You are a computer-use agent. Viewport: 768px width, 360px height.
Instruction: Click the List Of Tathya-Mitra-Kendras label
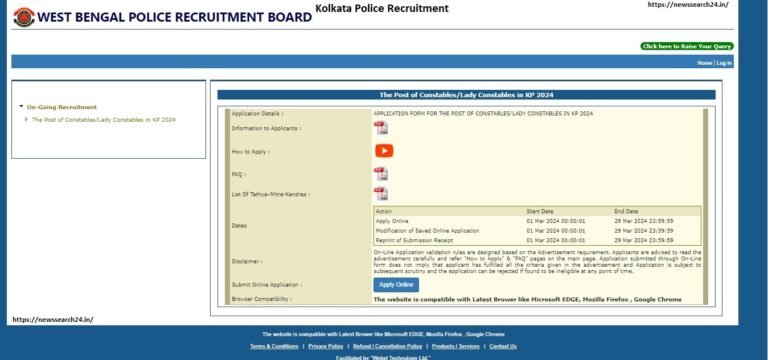click(271, 194)
